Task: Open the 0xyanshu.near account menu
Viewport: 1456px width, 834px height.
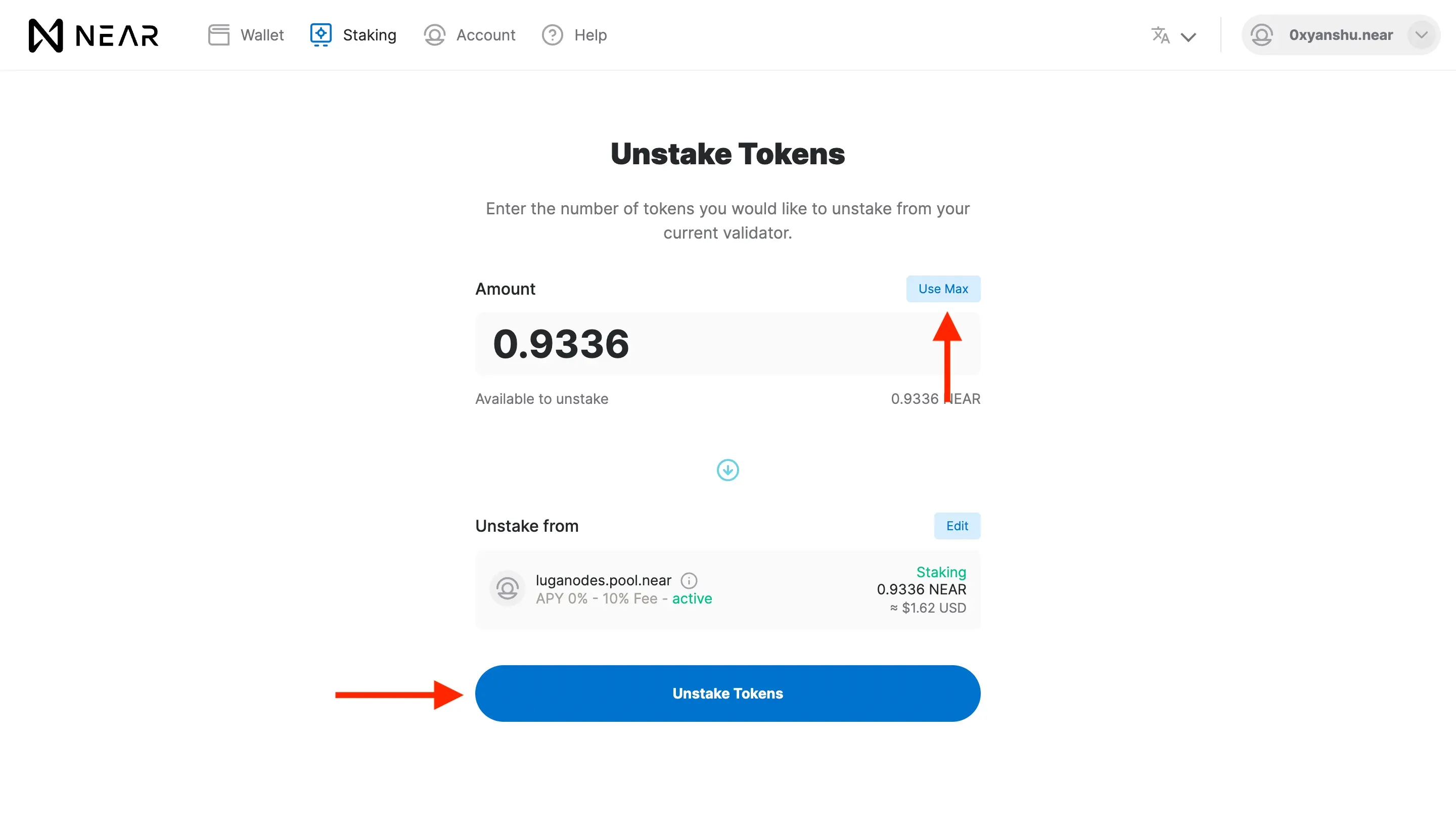Action: [x=1340, y=35]
